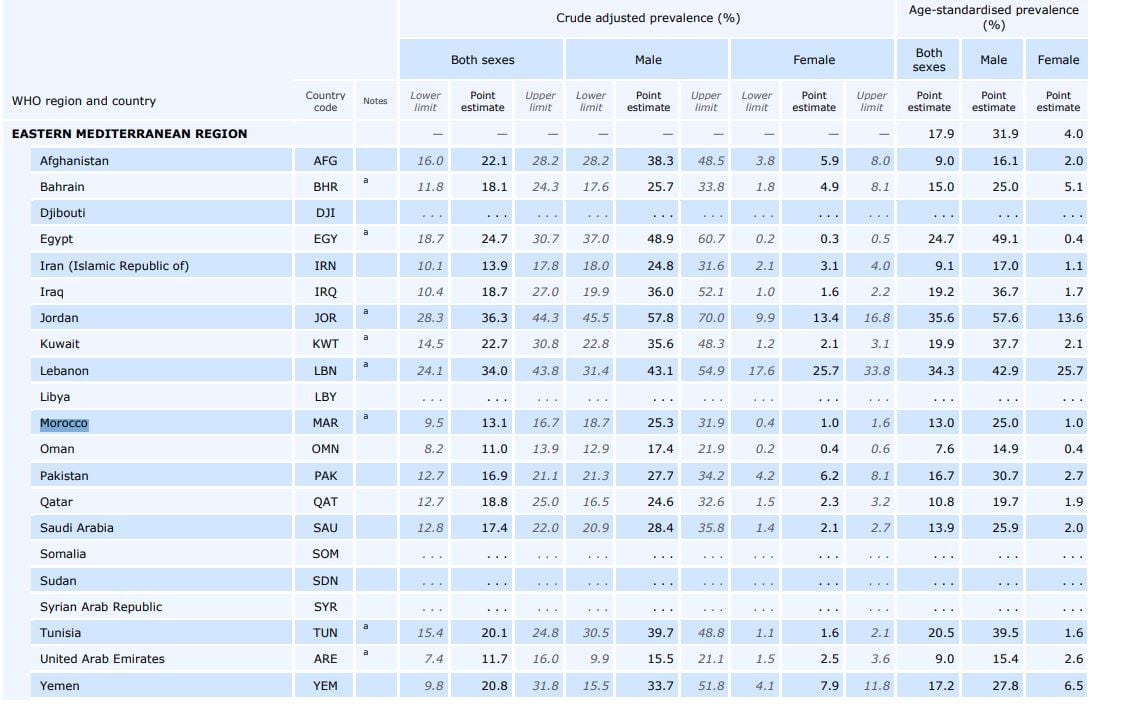Click the Country code column header
The height and width of the screenshot is (724, 1141).
[325, 101]
